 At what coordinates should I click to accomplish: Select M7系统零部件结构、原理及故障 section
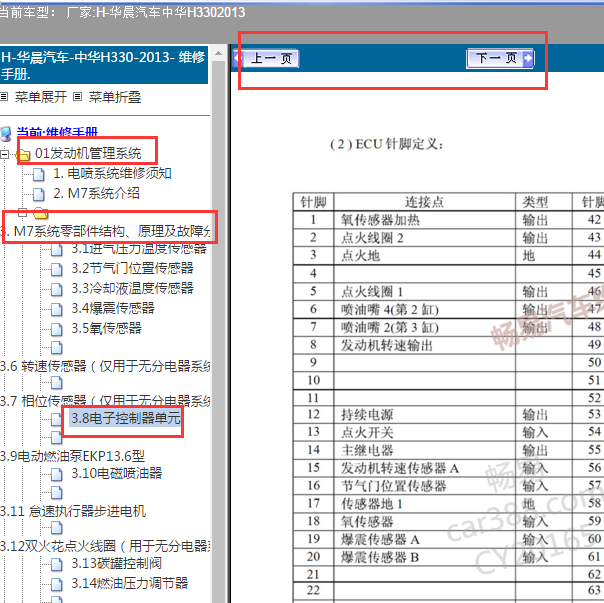click(105, 231)
